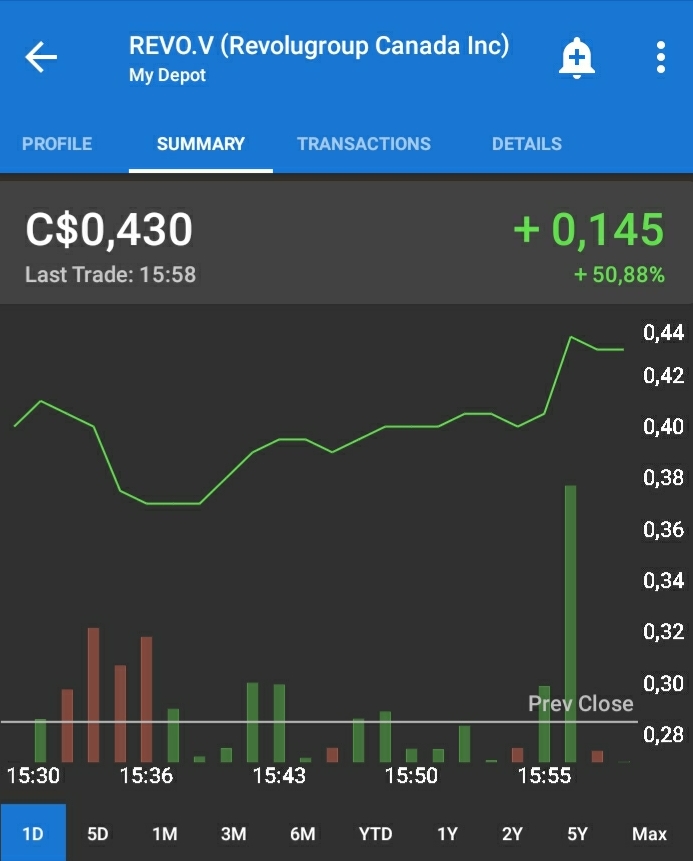Switch to the 1Y chart range
The width and height of the screenshot is (693, 861).
pyautogui.click(x=447, y=833)
